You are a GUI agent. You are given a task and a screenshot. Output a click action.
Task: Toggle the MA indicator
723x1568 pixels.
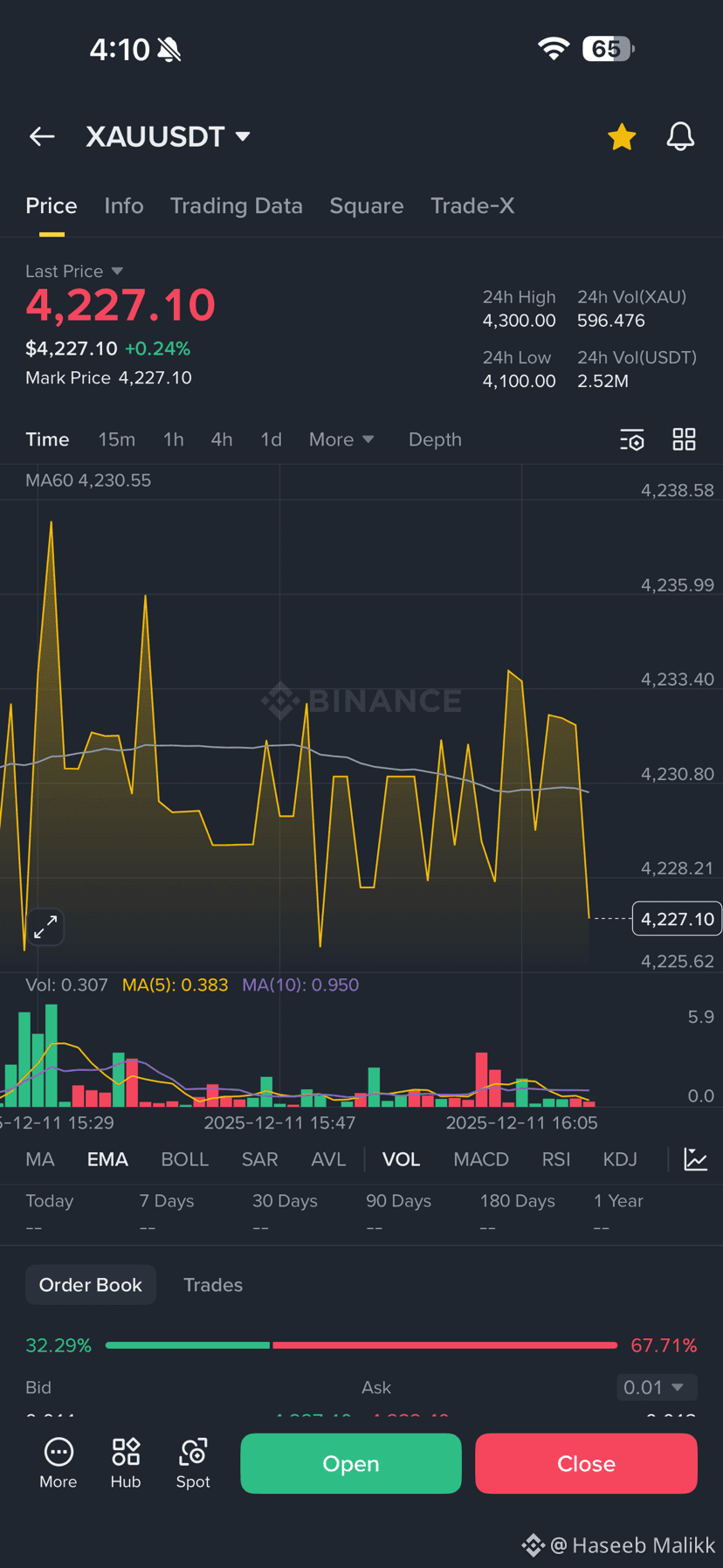(40, 1159)
